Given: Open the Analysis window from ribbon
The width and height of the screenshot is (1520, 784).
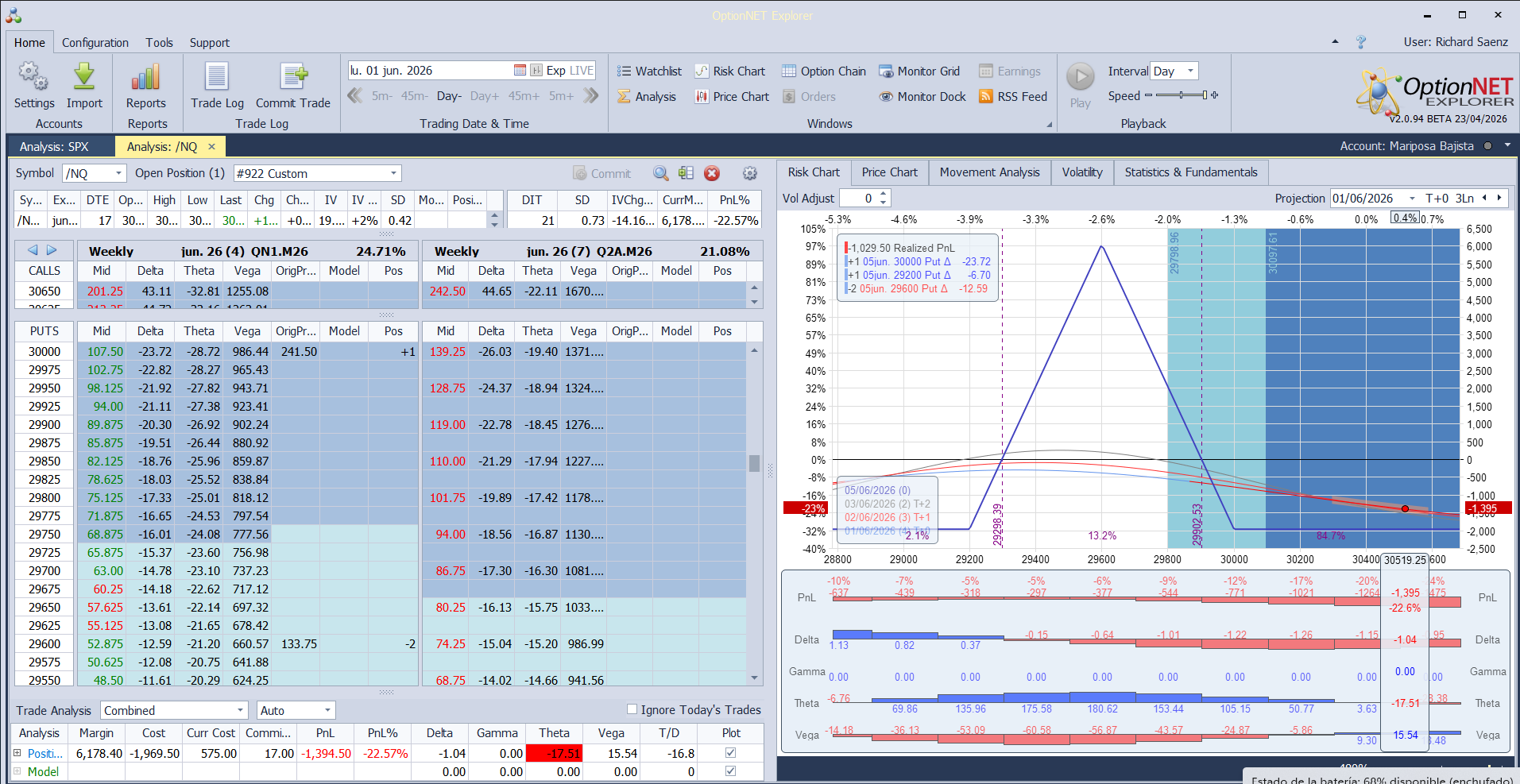Looking at the screenshot, I should (x=647, y=97).
